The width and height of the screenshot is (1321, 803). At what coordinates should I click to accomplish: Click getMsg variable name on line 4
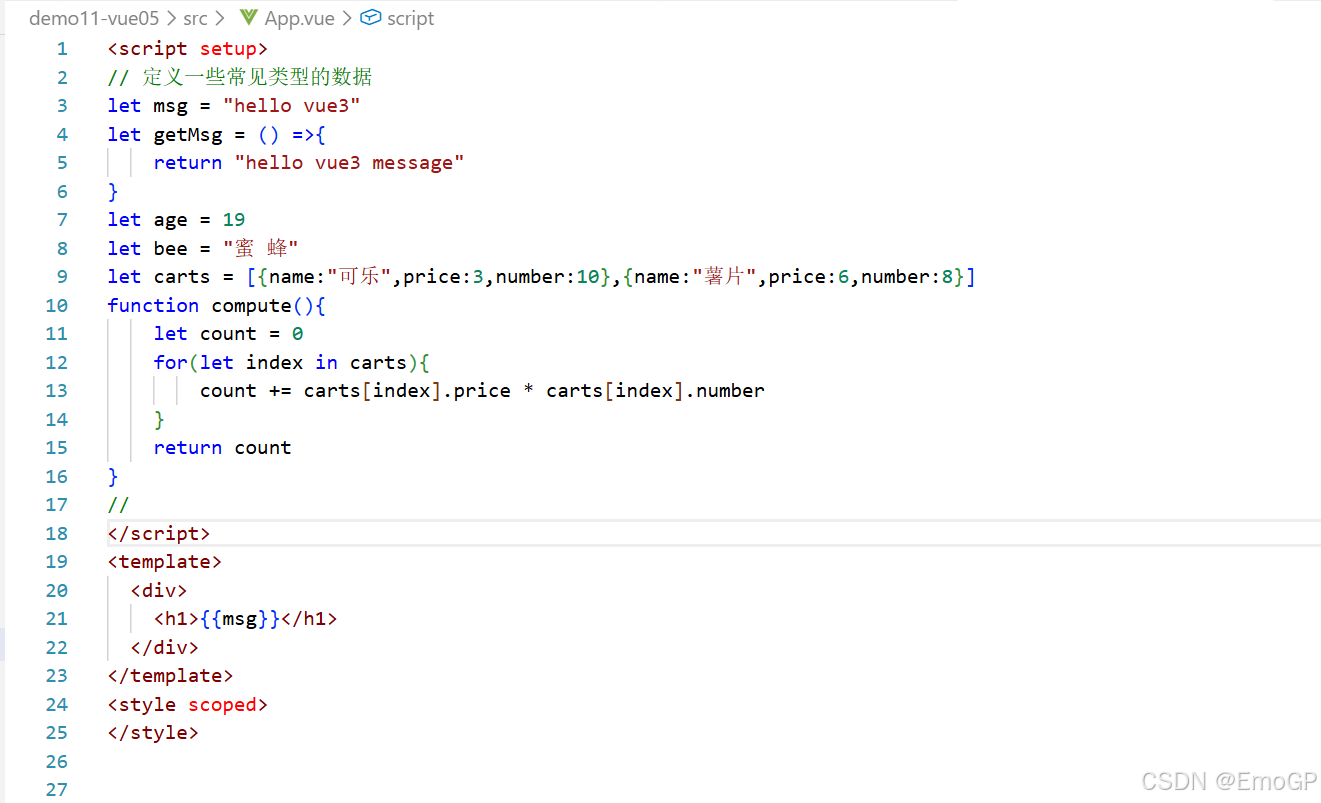(188, 134)
